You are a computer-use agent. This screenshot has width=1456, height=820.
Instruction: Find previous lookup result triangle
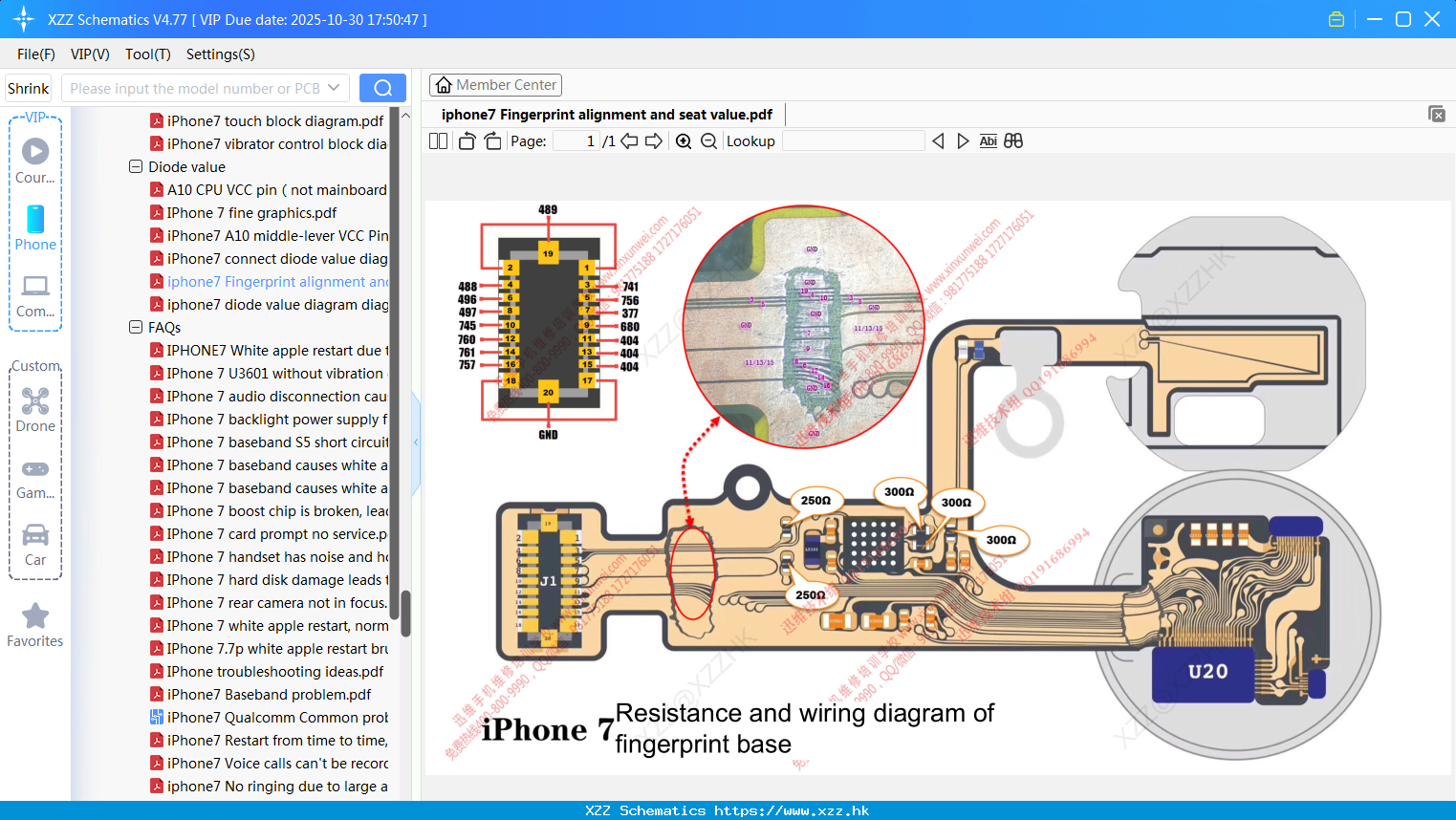[x=938, y=141]
